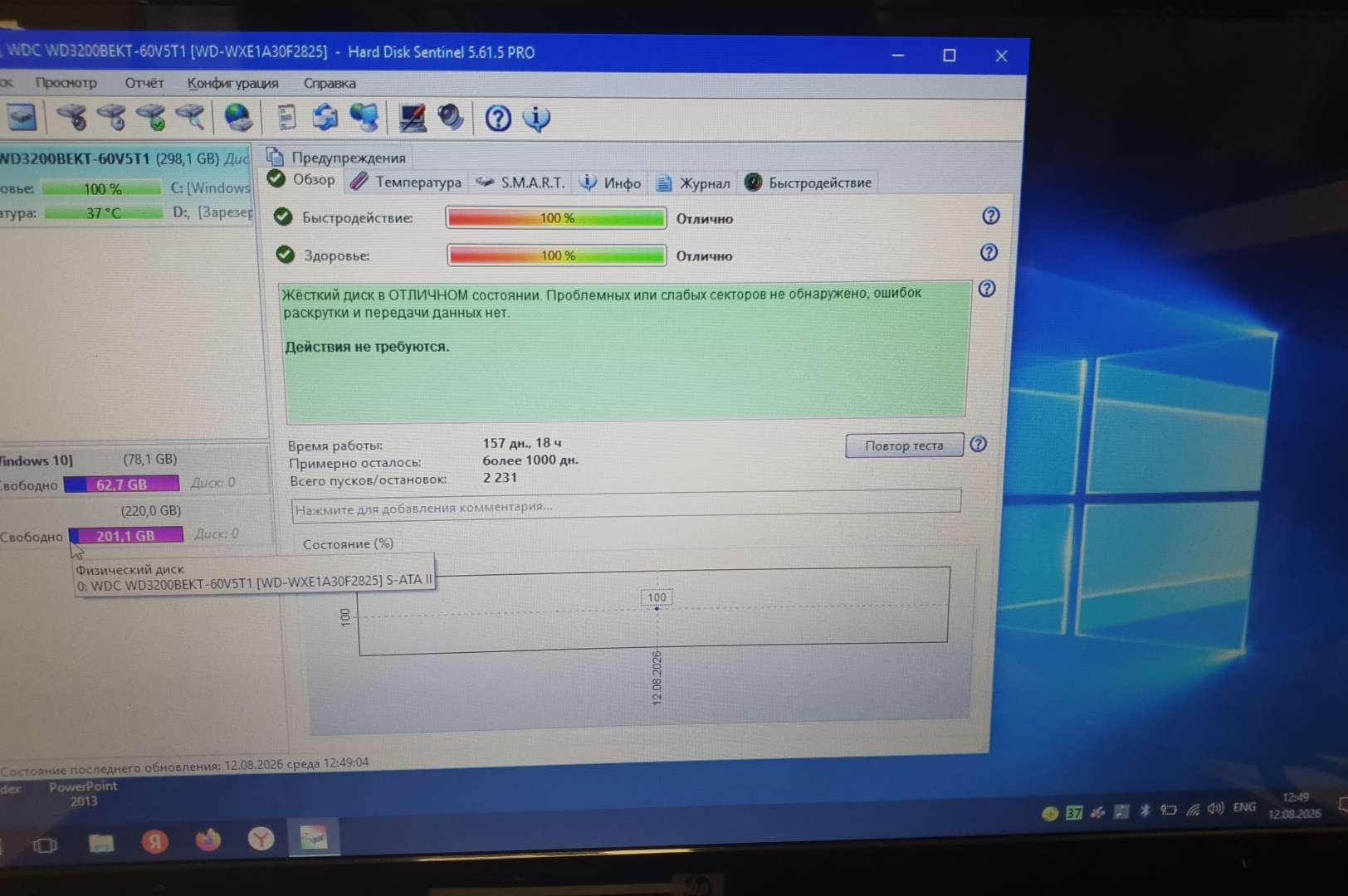Viewport: 1348px width, 896px height.
Task: Open the Журнал tab
Action: [x=693, y=183]
